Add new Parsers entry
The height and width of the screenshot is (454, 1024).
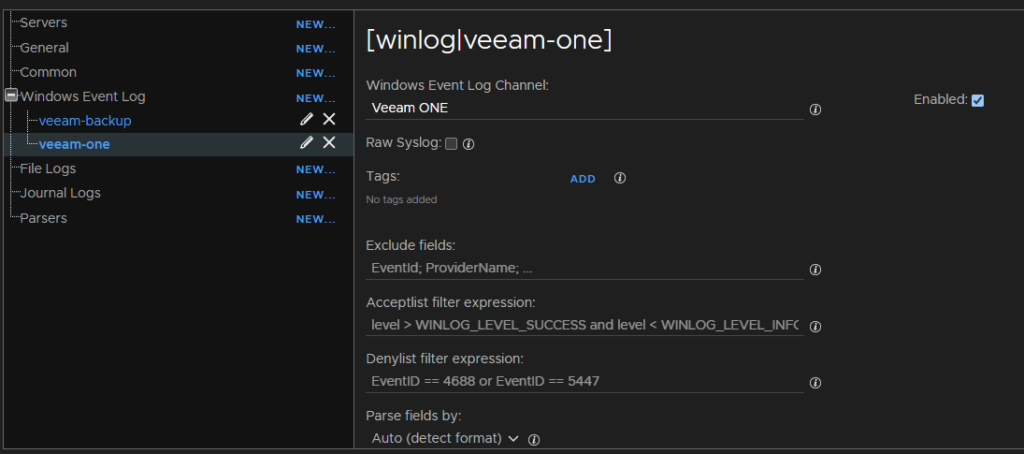click(315, 219)
